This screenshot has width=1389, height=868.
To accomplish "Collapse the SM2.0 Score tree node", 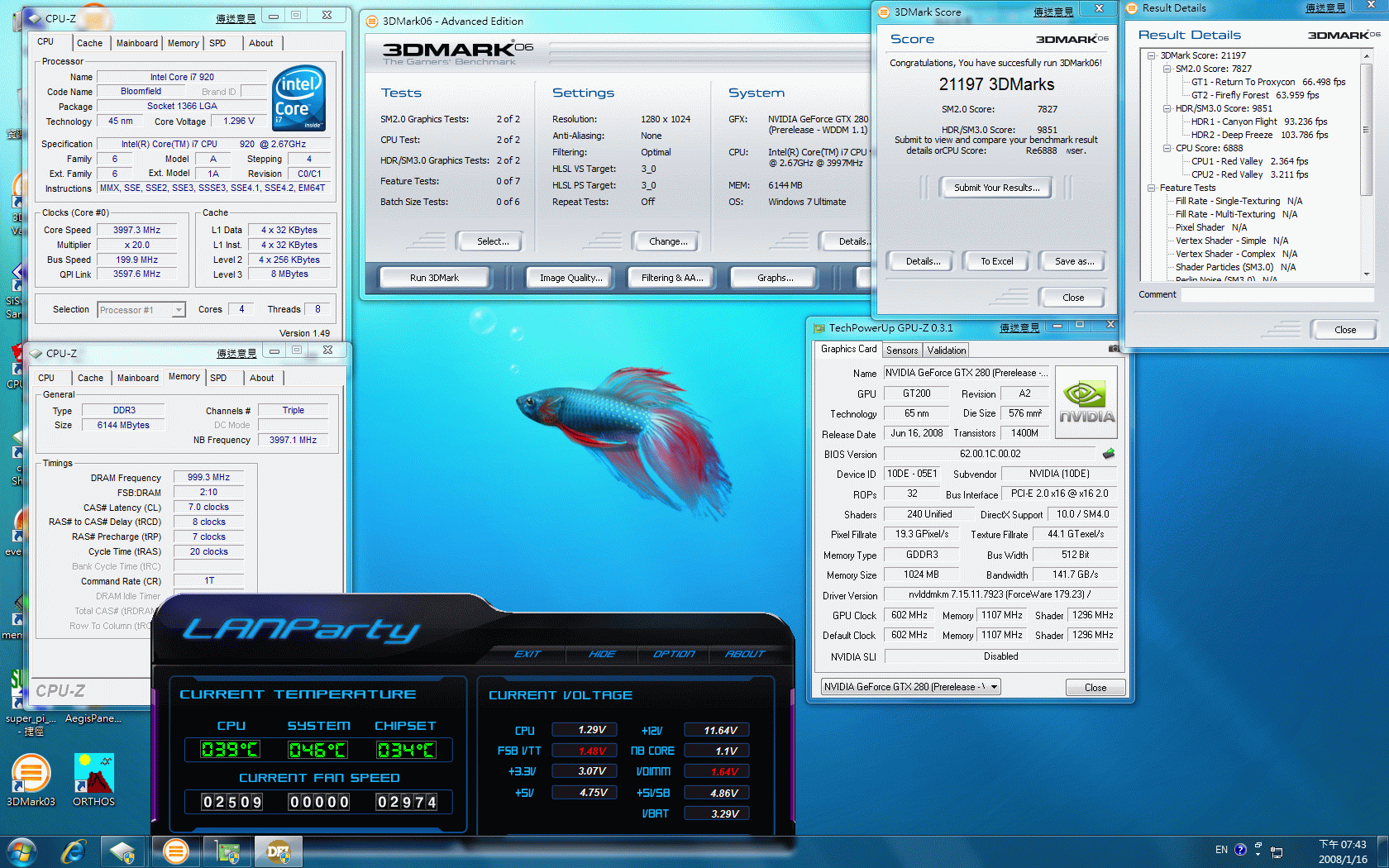I will point(1167,69).
